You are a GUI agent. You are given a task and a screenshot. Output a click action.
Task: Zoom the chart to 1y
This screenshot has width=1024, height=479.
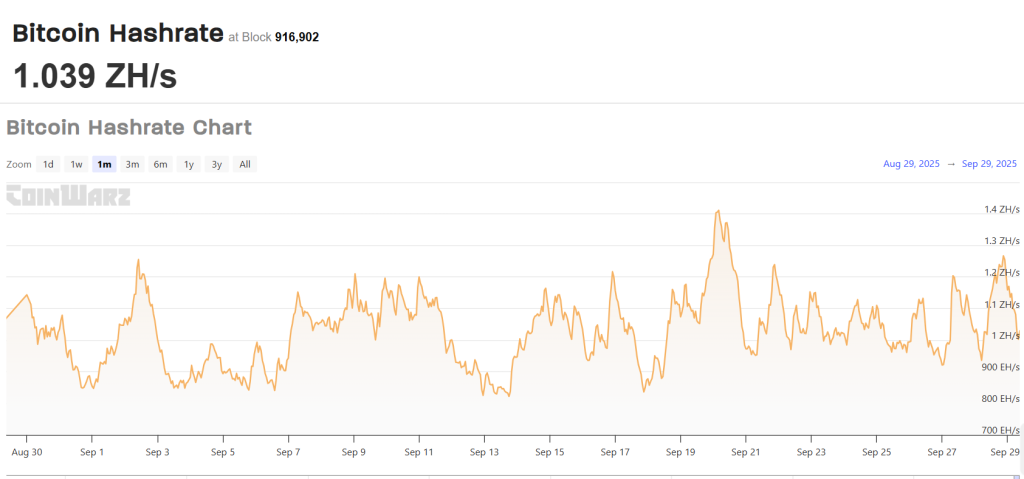188,164
